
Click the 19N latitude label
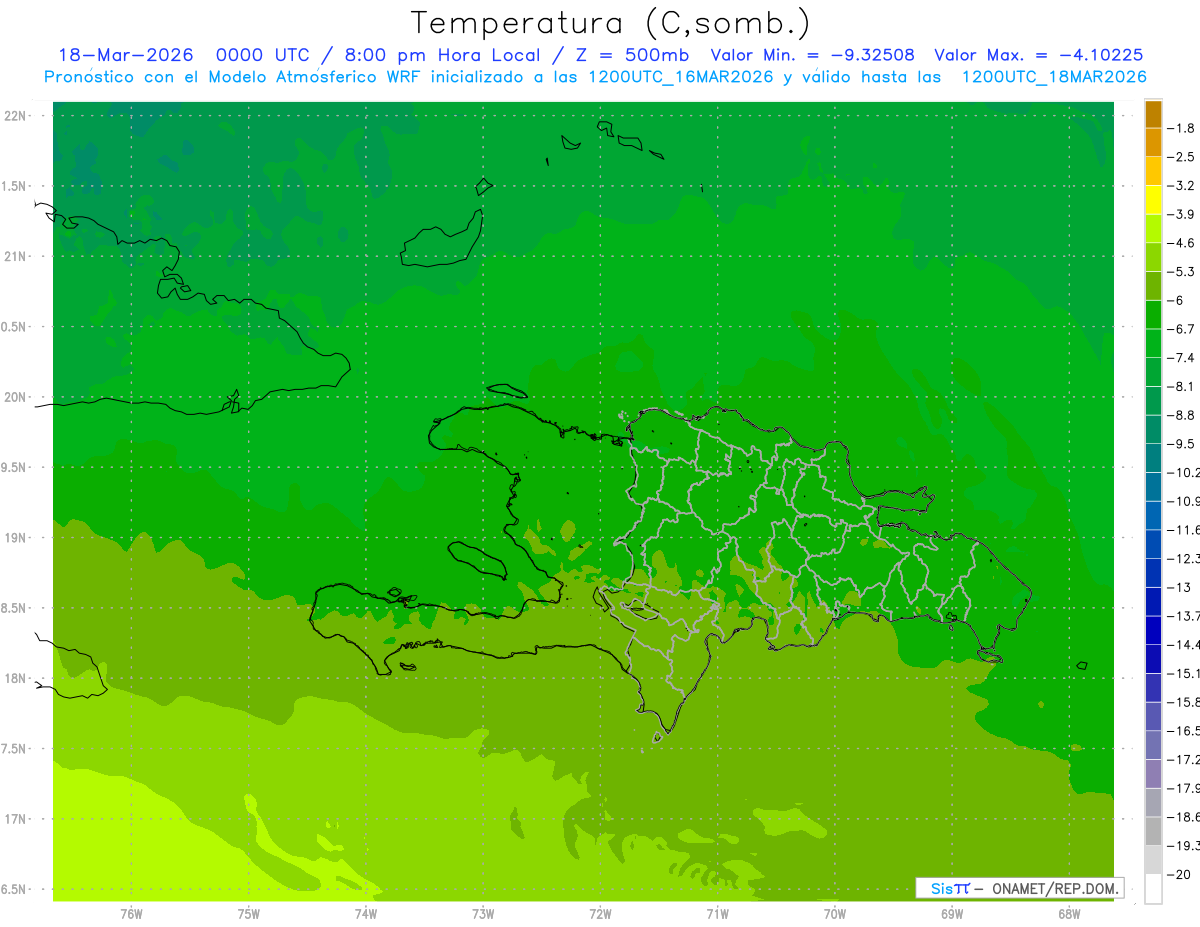click(17, 538)
